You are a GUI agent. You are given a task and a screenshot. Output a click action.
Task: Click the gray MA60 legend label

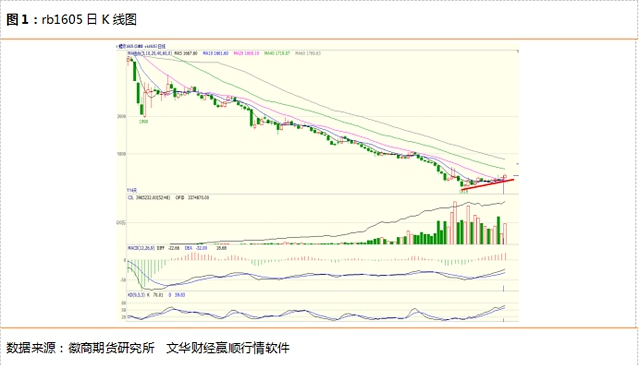click(308, 53)
